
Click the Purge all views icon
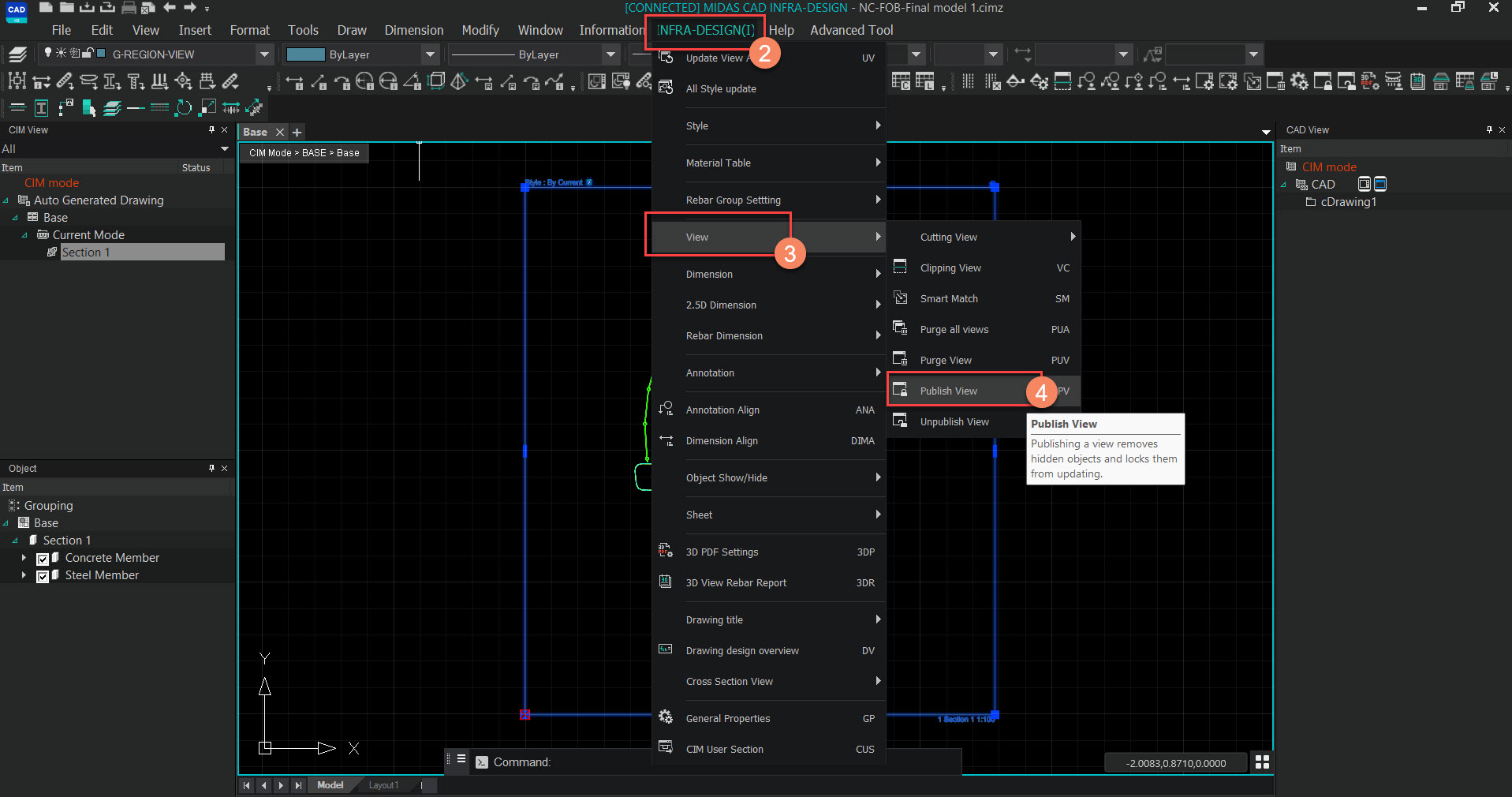(x=900, y=328)
